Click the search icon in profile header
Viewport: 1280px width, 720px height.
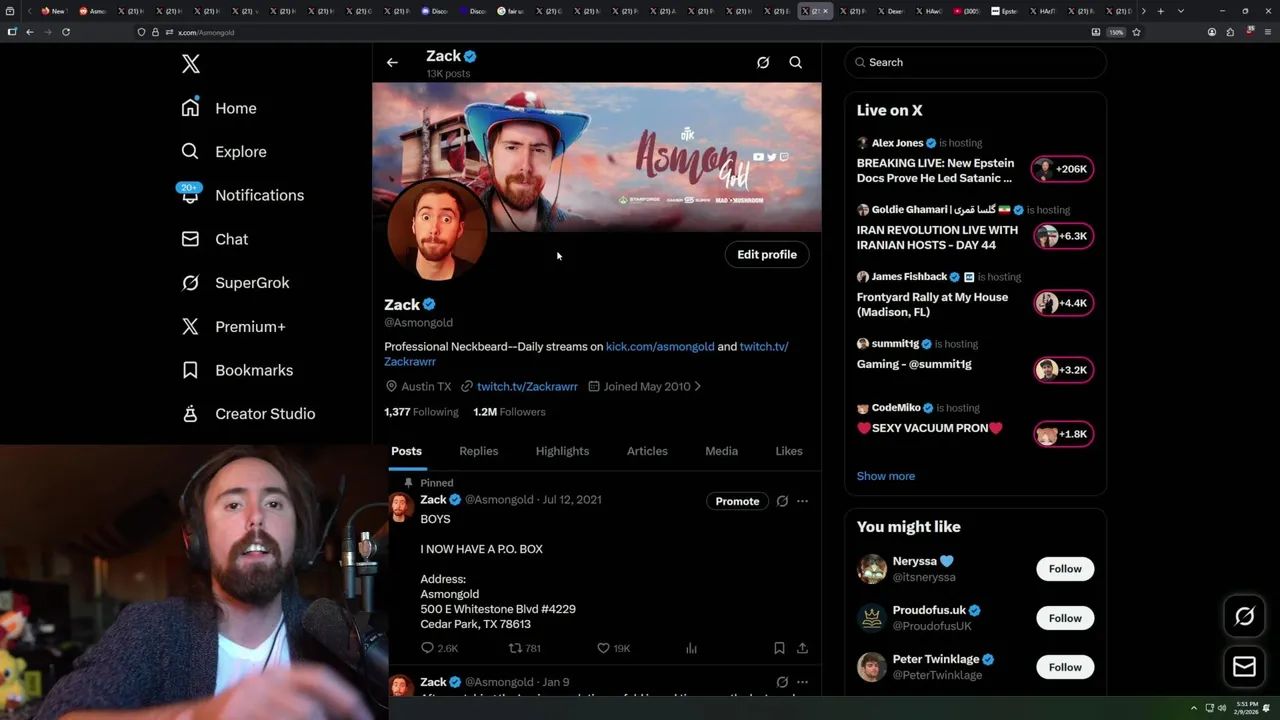point(796,62)
